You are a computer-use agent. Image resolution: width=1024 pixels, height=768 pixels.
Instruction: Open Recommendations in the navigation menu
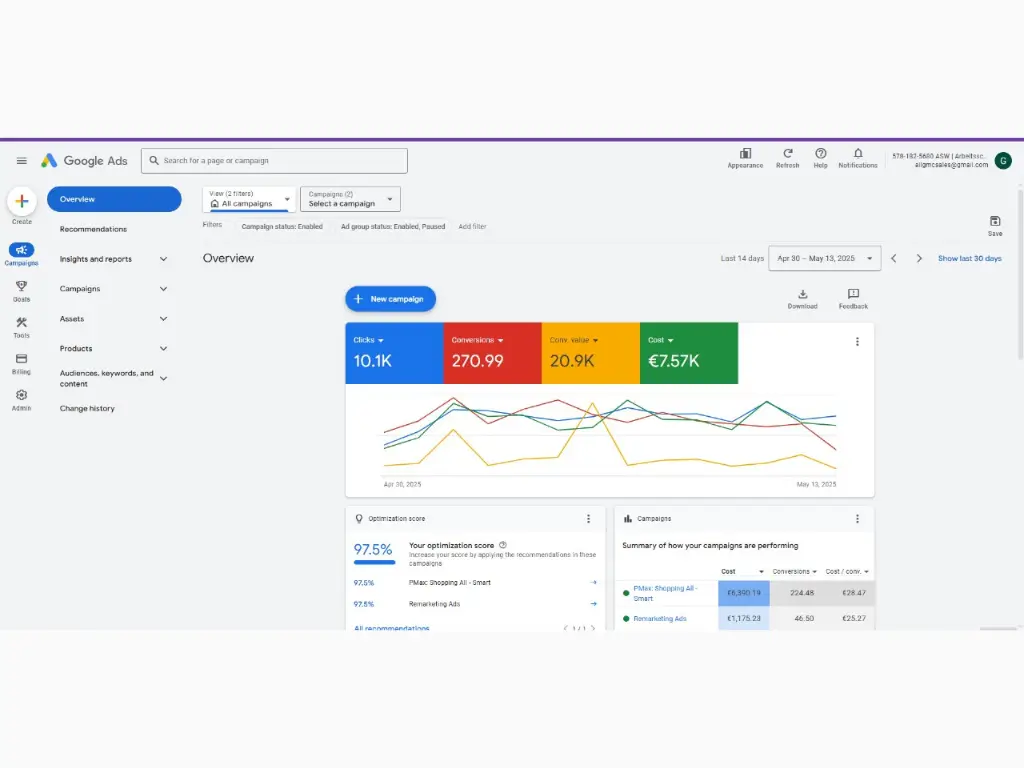[x=93, y=229]
